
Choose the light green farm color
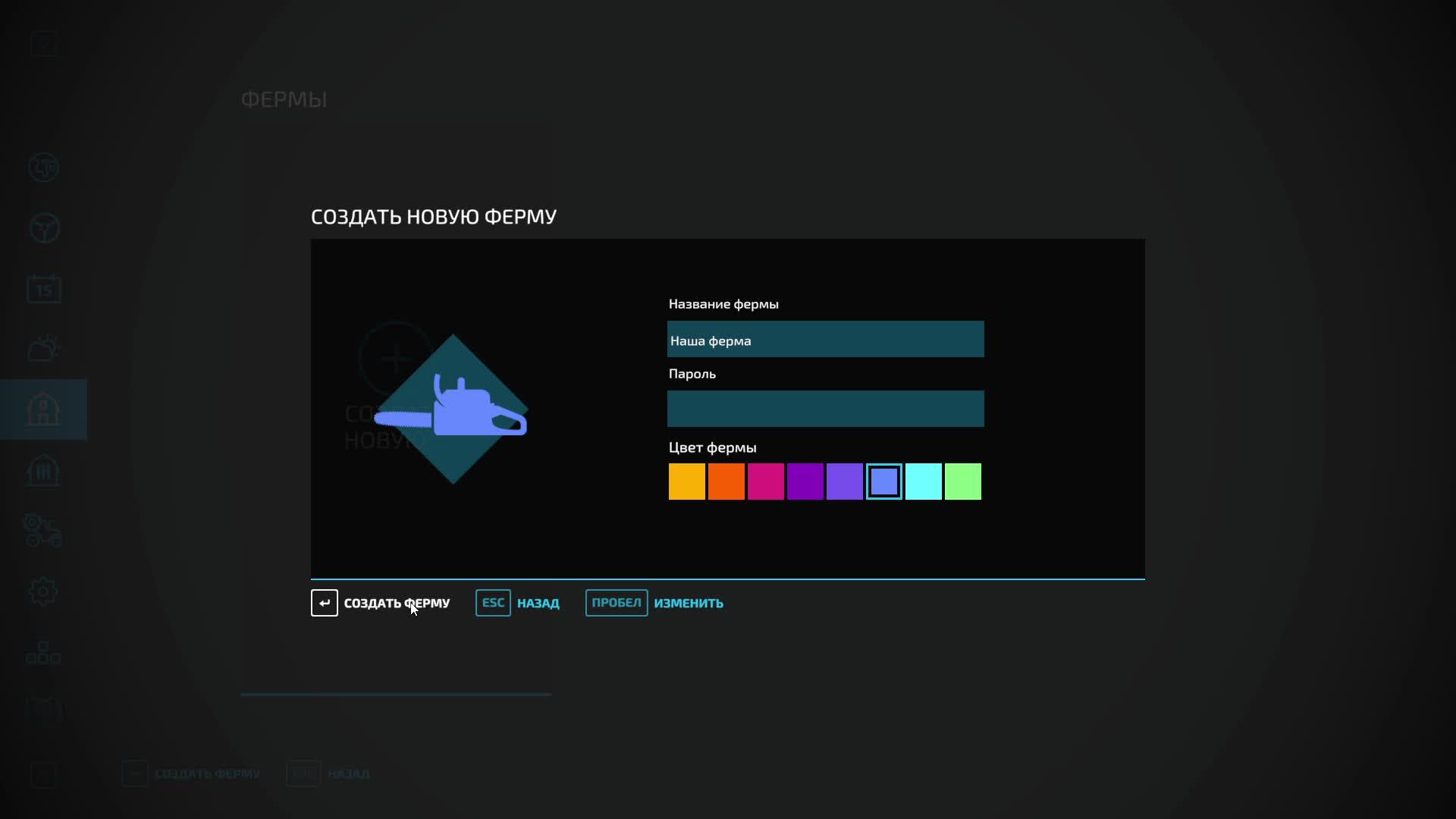point(962,482)
